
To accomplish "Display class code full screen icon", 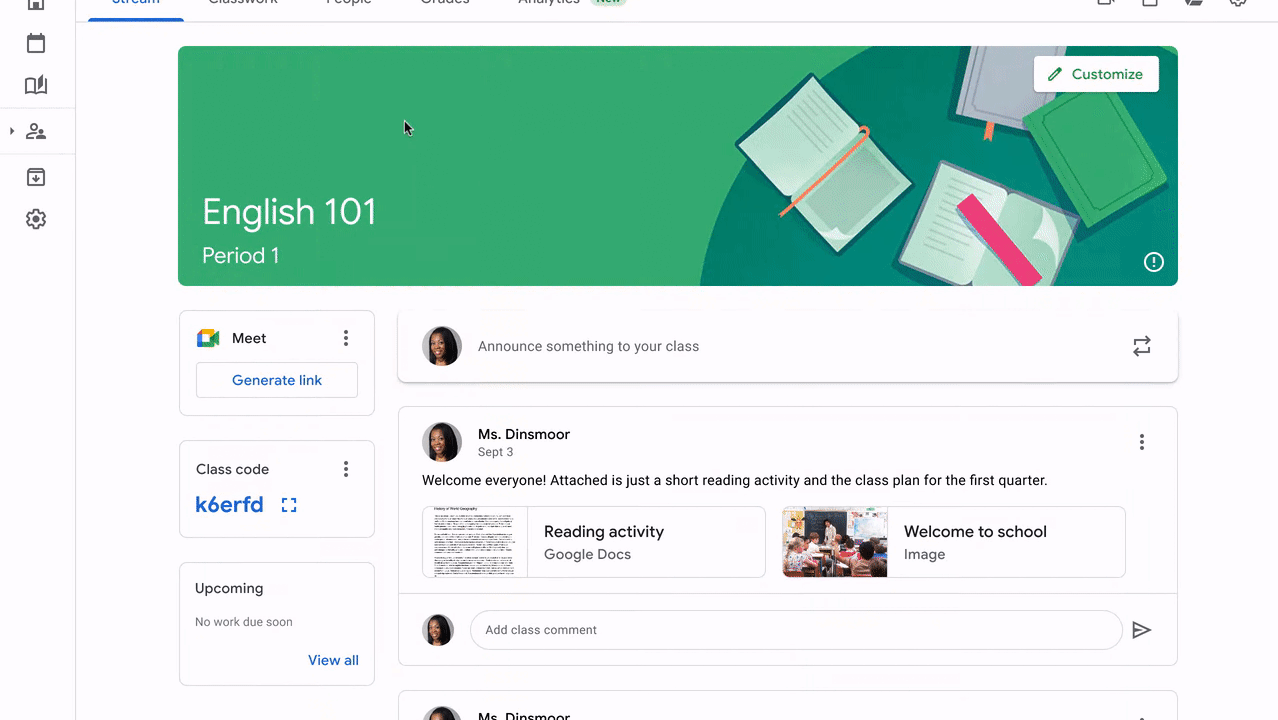I will pyautogui.click(x=289, y=505).
